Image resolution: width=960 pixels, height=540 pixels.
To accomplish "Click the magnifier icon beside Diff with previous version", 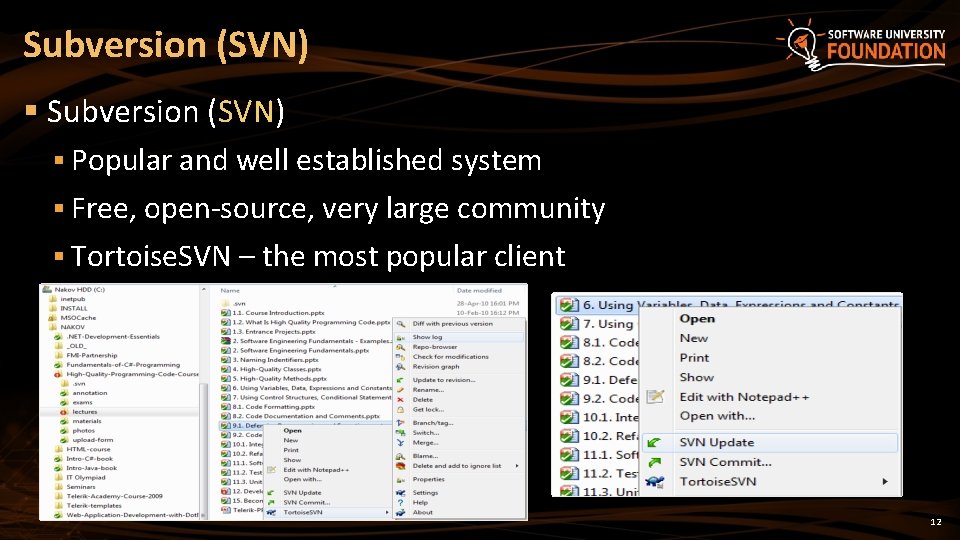I will click(400, 324).
